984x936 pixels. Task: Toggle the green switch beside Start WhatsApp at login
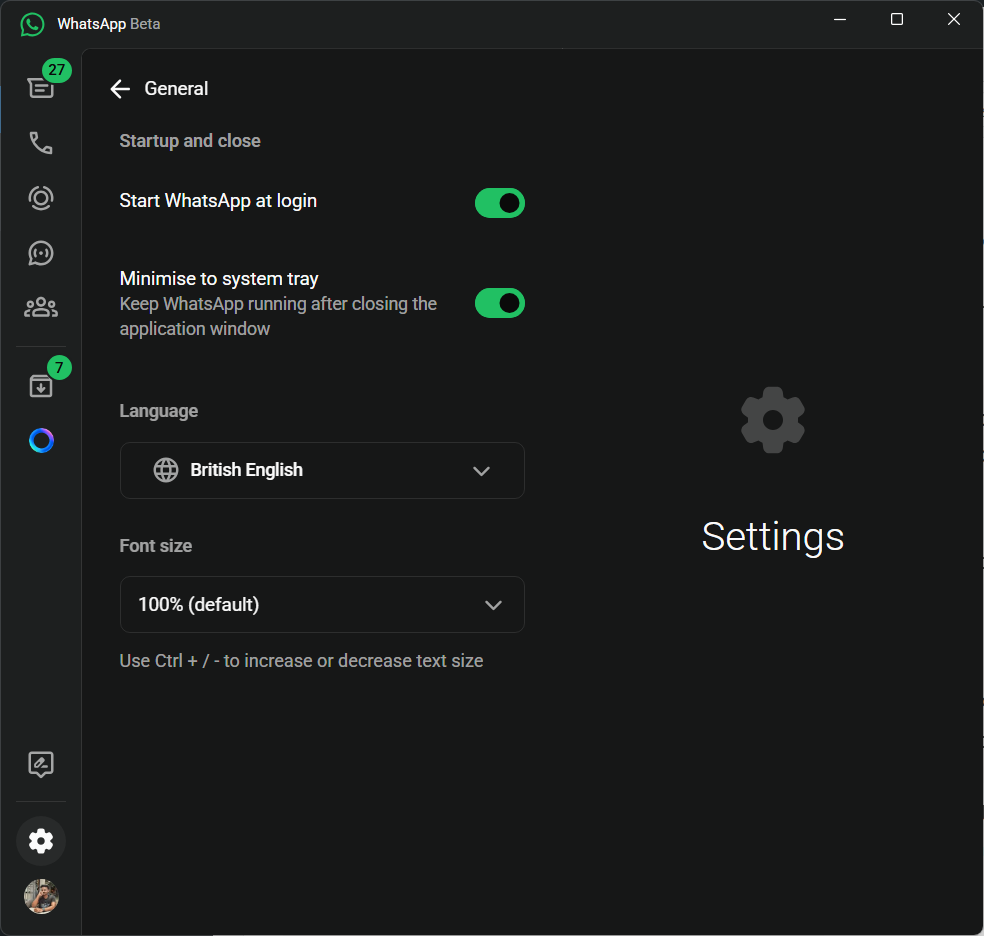click(499, 203)
